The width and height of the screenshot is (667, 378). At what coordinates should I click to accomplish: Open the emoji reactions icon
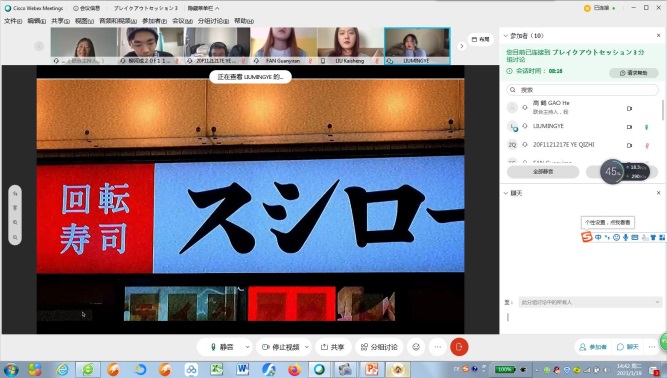[x=416, y=347]
